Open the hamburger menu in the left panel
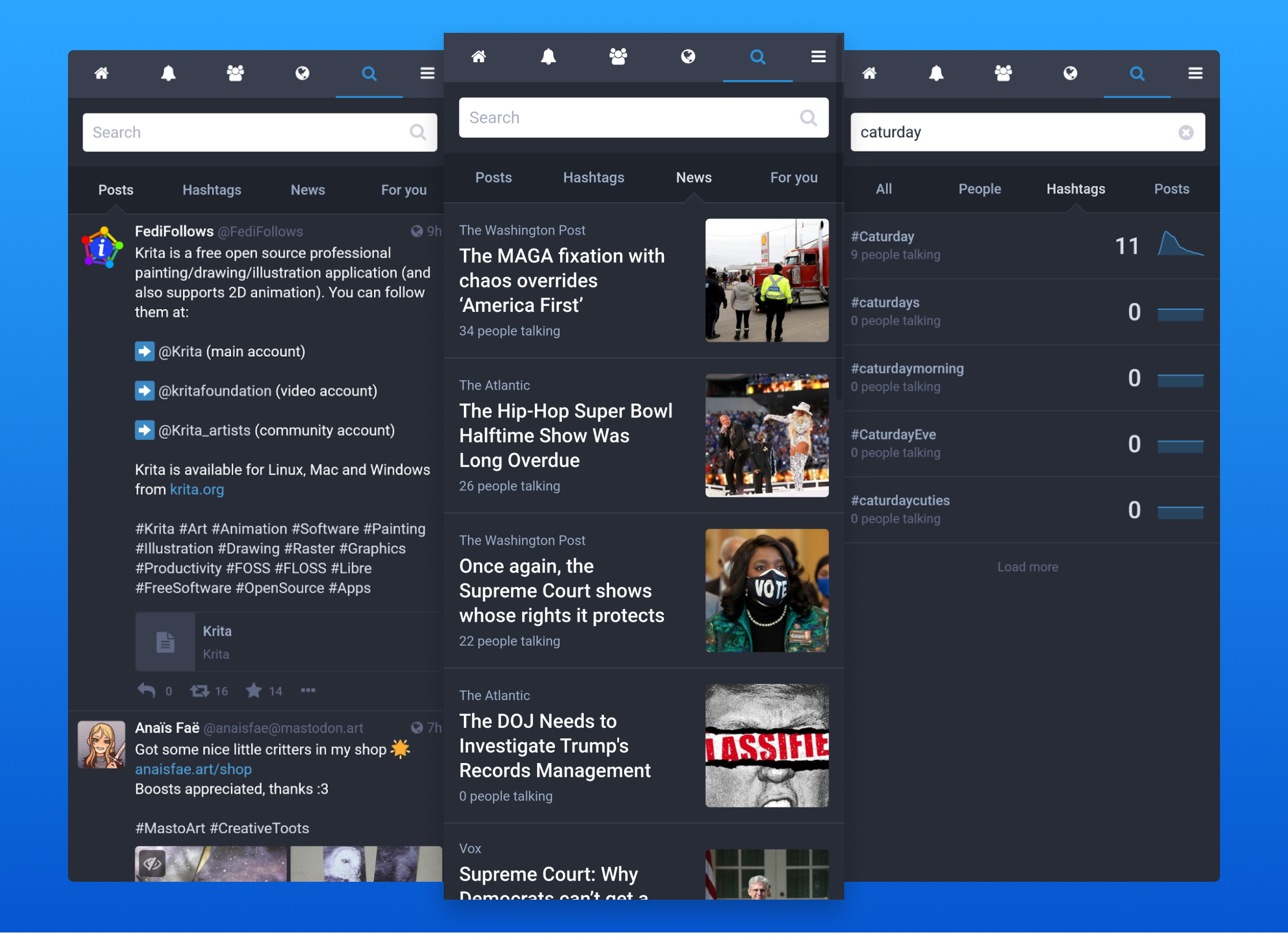Image resolution: width=1288 pixels, height=940 pixels. (x=427, y=73)
